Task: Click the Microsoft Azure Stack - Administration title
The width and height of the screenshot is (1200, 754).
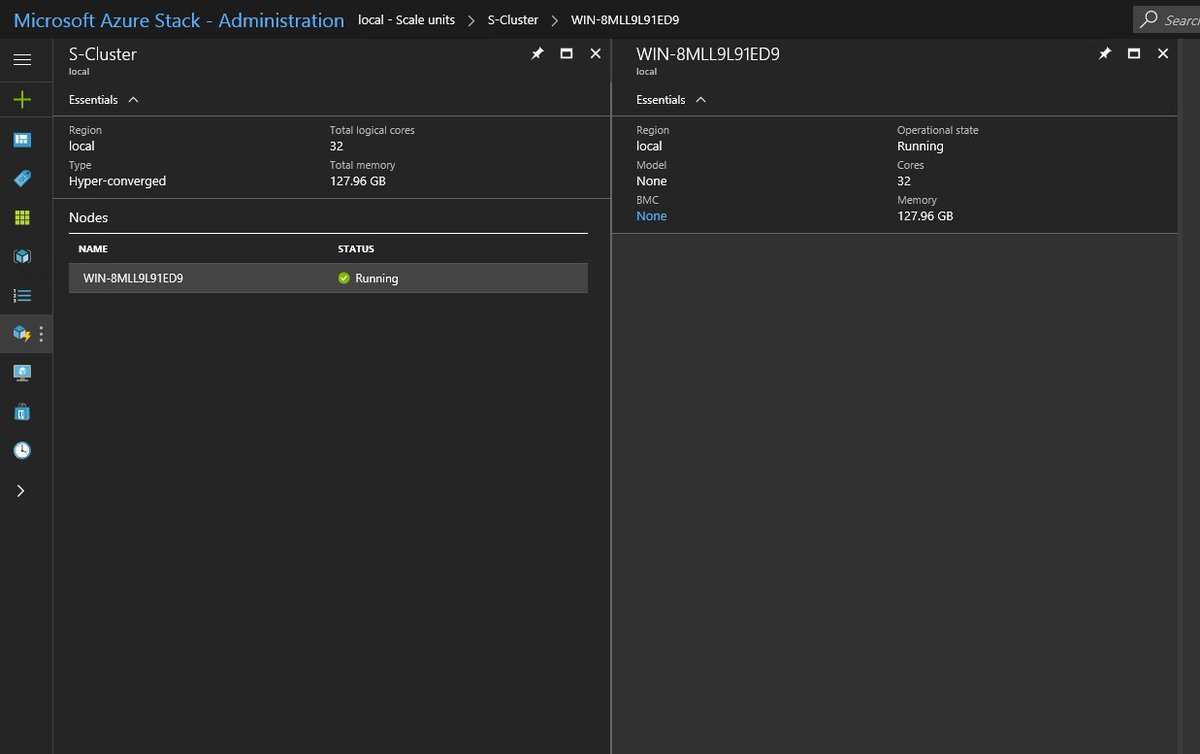Action: [x=179, y=20]
